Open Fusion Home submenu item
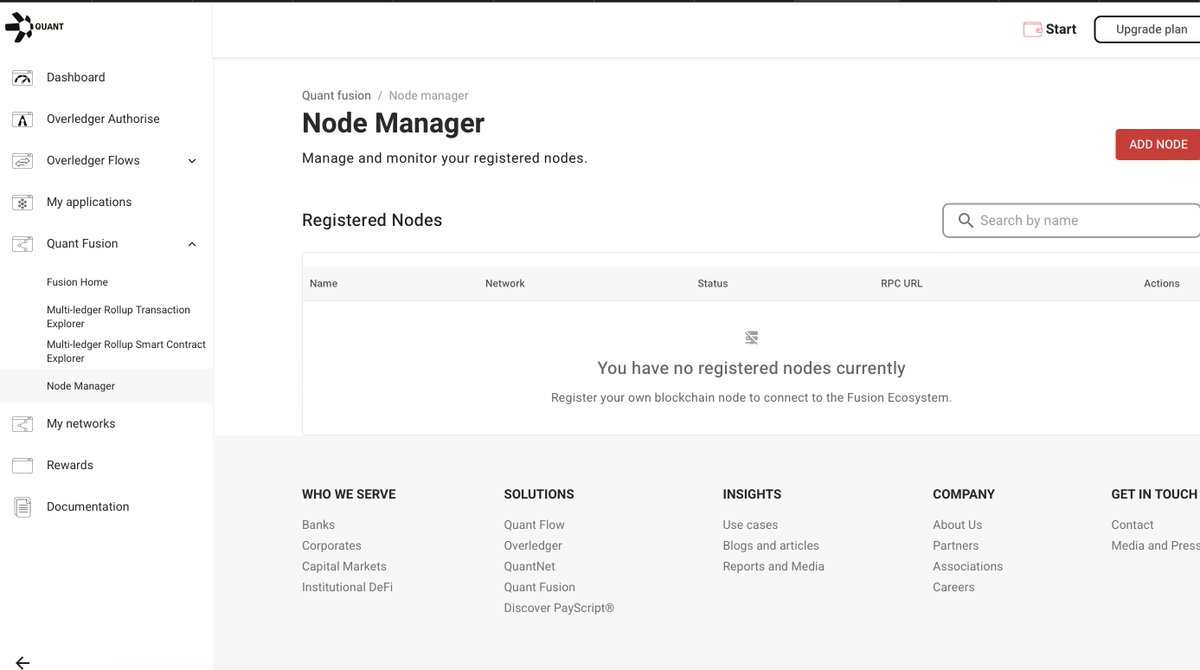The image size is (1200, 670). coord(77,282)
